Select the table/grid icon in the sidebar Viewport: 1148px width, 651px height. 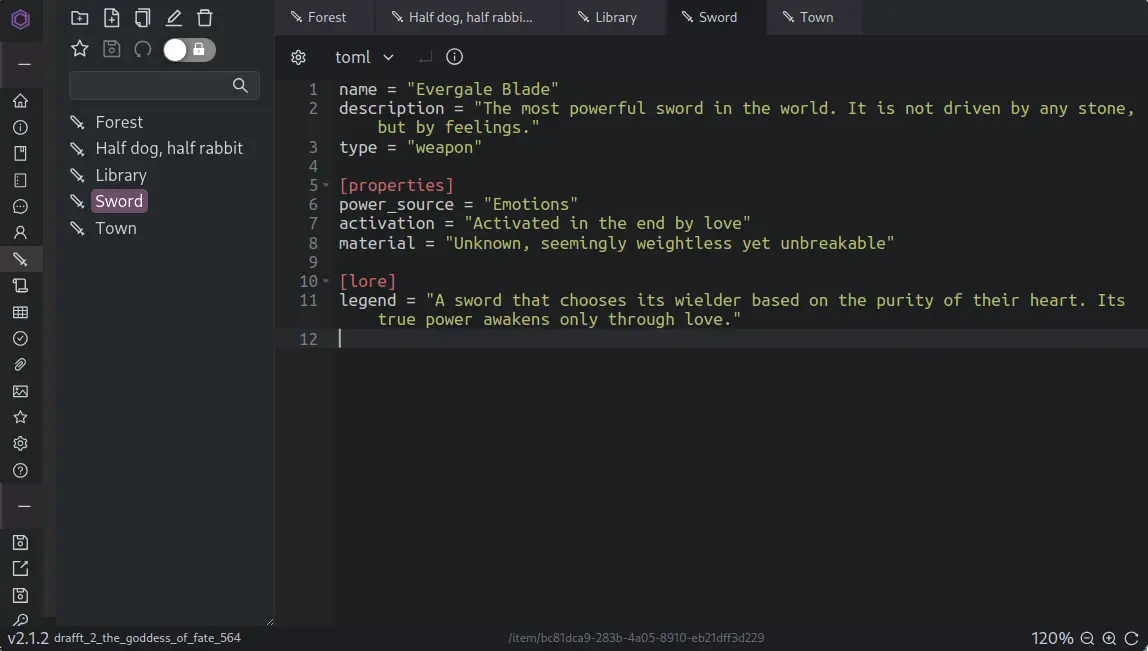click(x=20, y=312)
